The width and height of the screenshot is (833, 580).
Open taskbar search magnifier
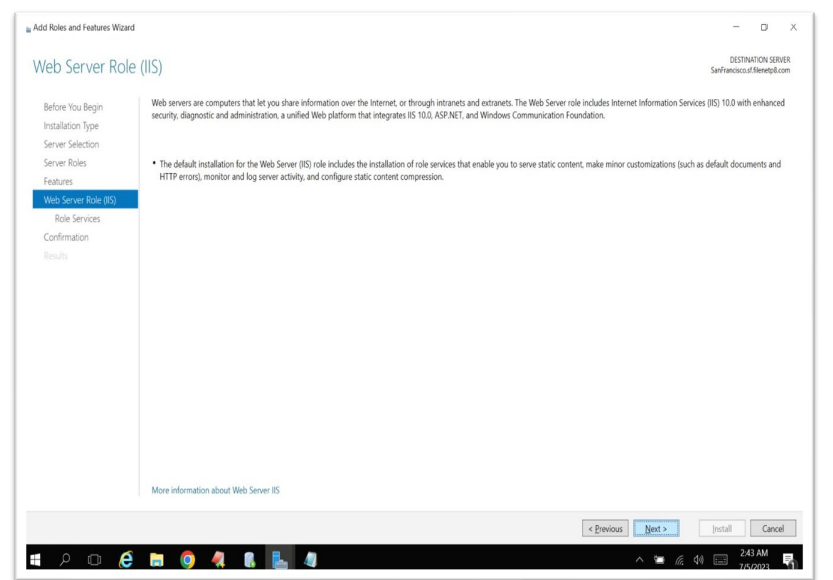coord(65,559)
